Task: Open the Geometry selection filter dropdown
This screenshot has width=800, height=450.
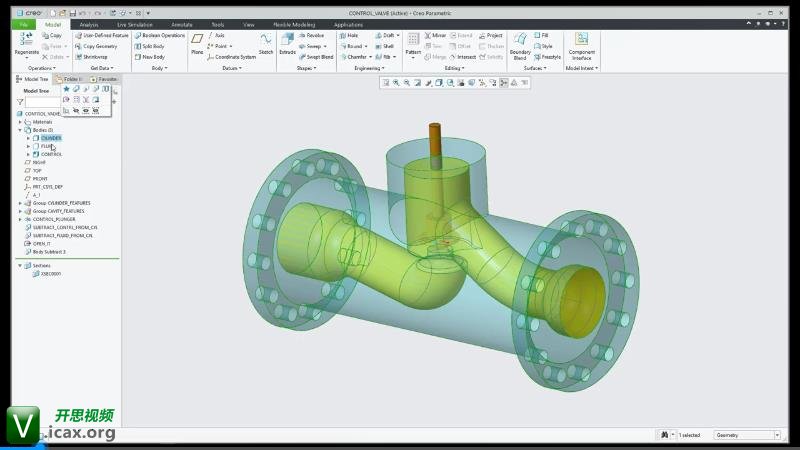Action: [x=745, y=435]
